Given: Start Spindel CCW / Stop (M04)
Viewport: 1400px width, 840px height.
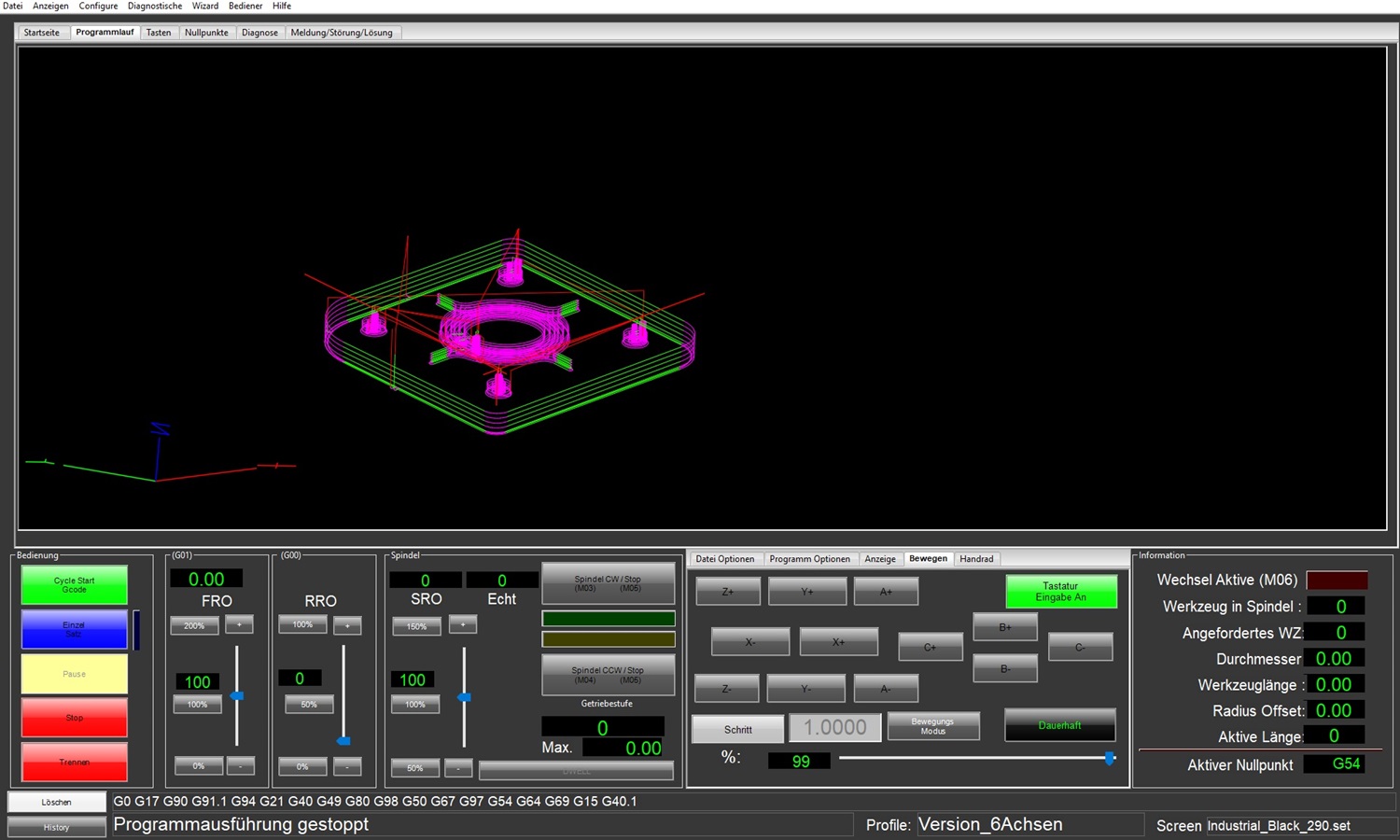Looking at the screenshot, I should point(608,674).
